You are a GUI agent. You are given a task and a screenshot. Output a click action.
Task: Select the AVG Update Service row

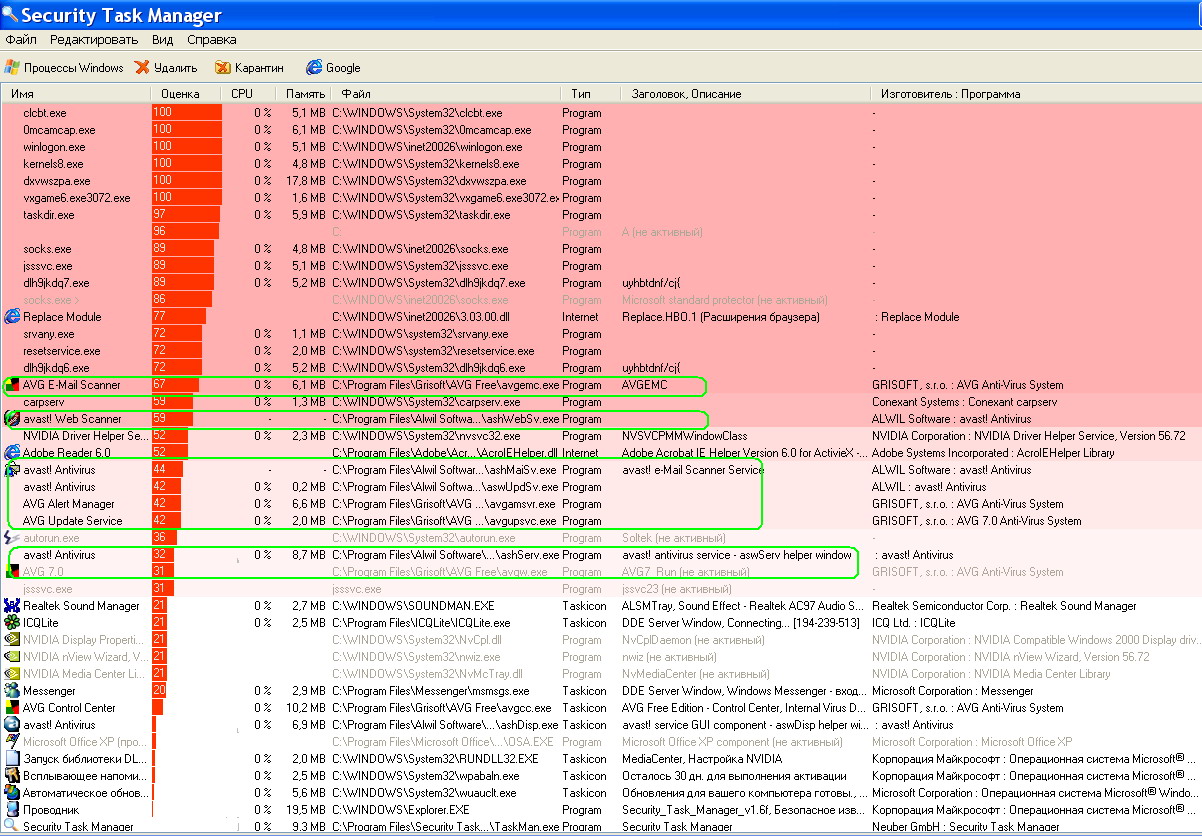pos(601,521)
